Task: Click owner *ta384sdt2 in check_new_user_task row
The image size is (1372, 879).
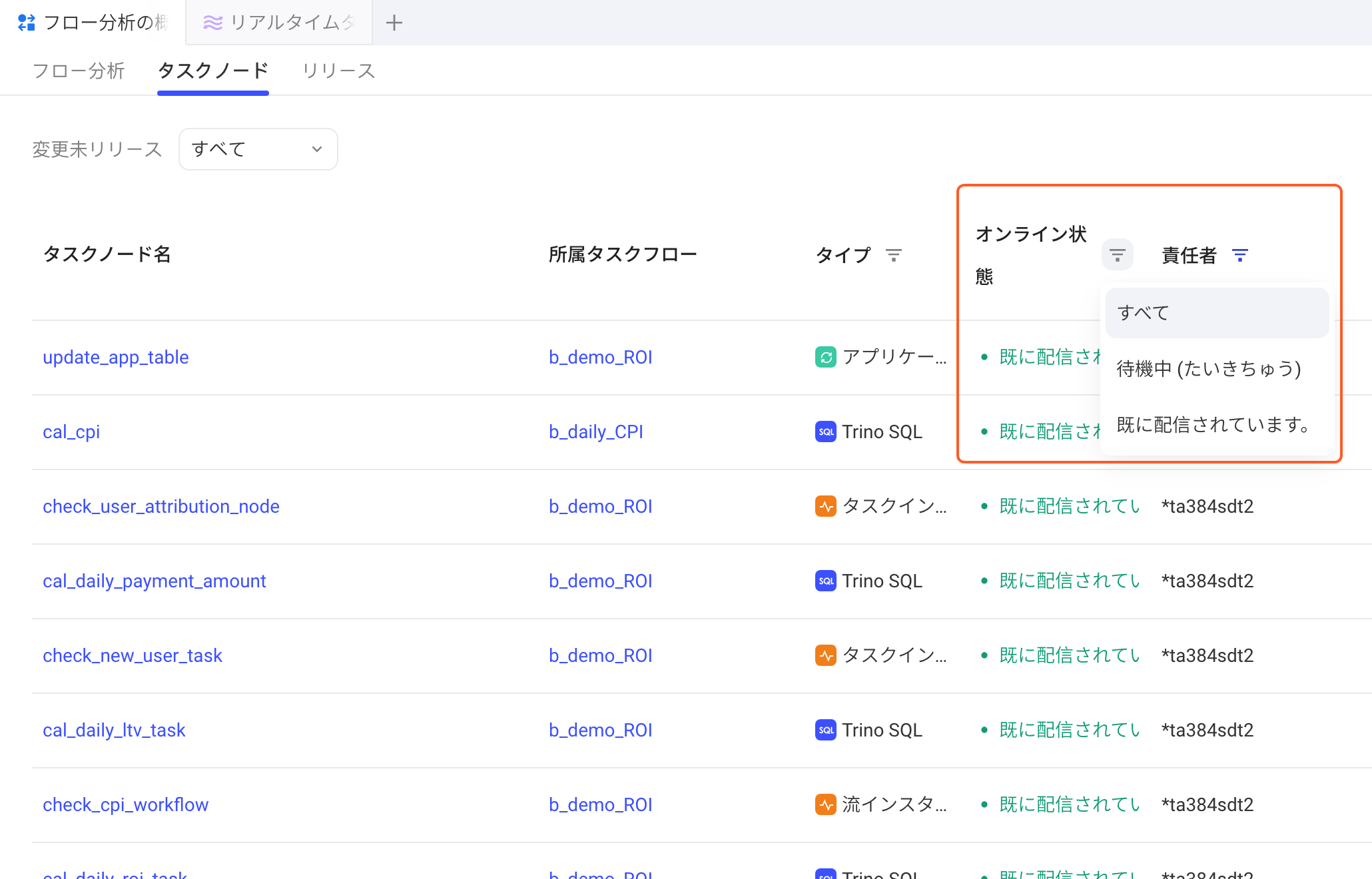Action: point(1207,655)
